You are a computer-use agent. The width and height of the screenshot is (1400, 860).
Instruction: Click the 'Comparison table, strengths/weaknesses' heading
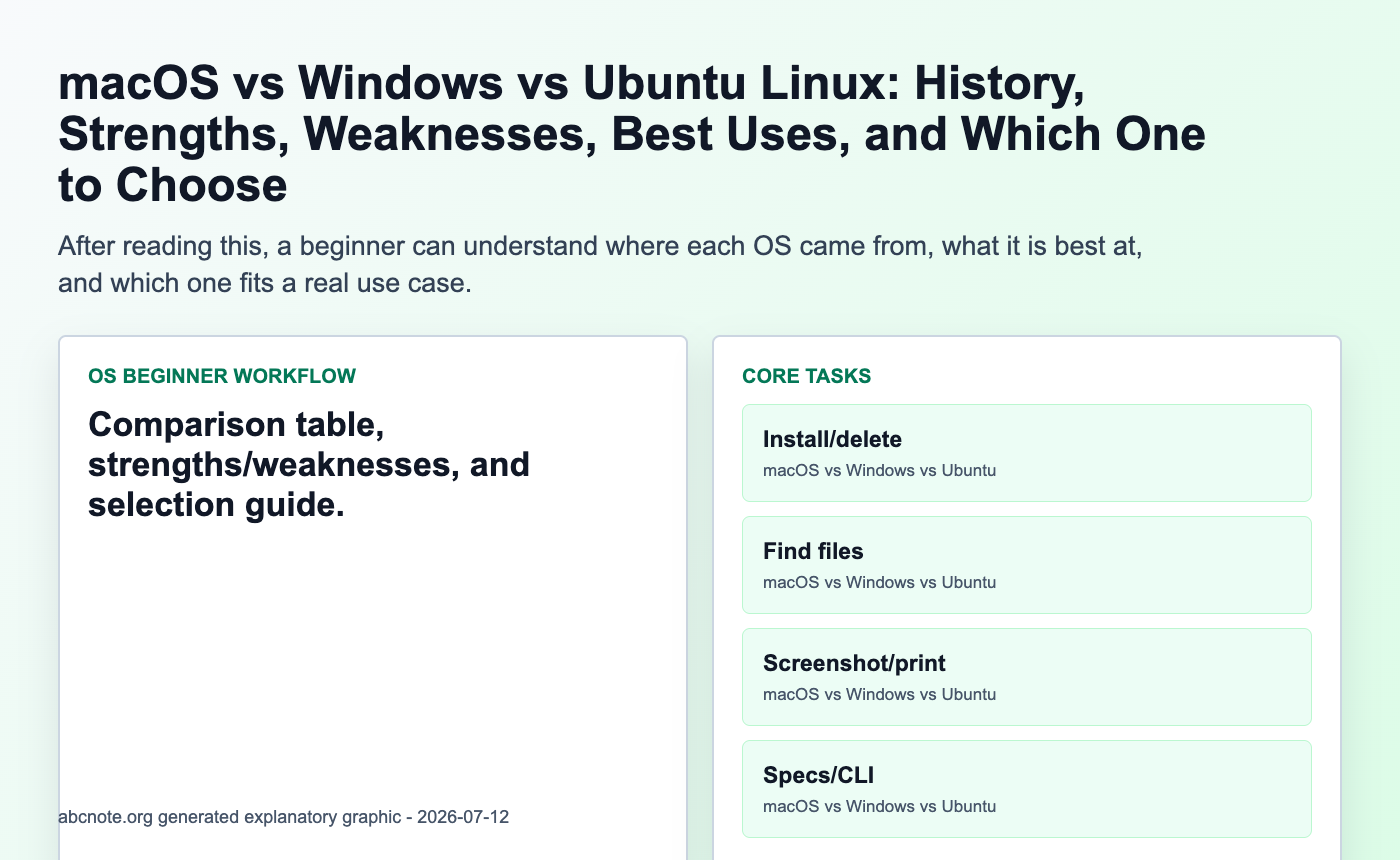(309, 465)
